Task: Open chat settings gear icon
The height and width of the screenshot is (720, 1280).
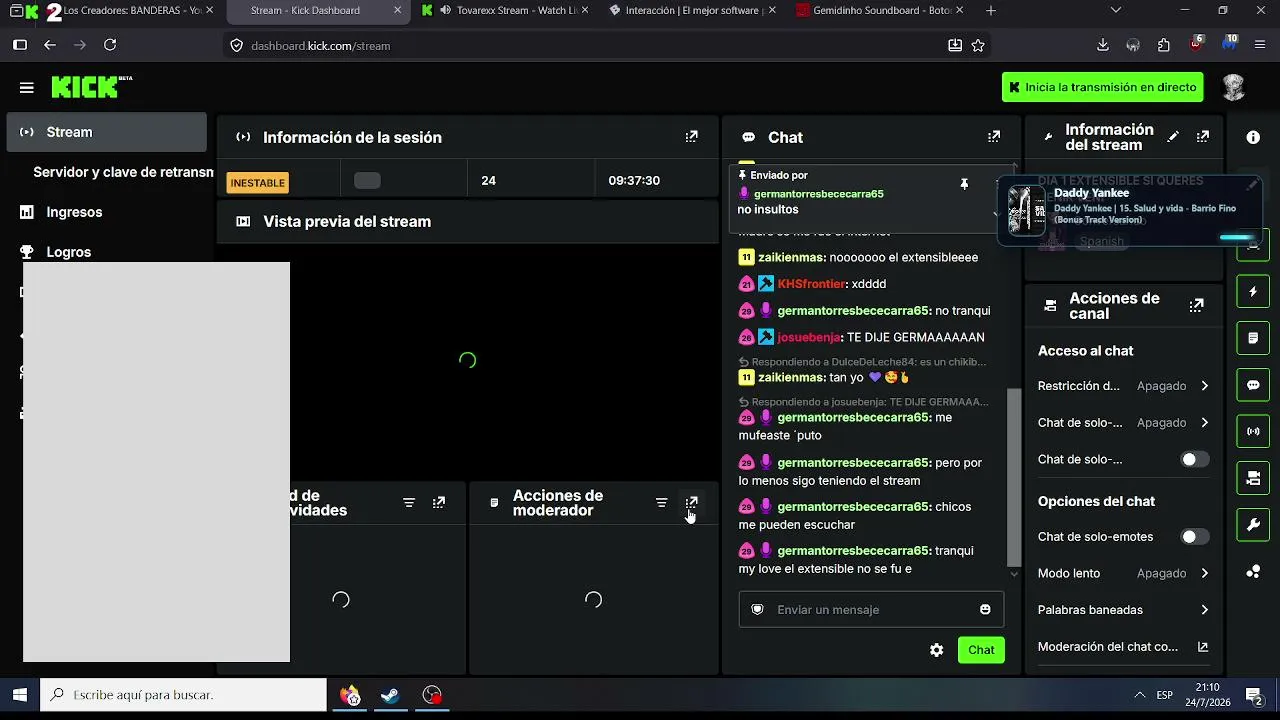Action: [936, 650]
